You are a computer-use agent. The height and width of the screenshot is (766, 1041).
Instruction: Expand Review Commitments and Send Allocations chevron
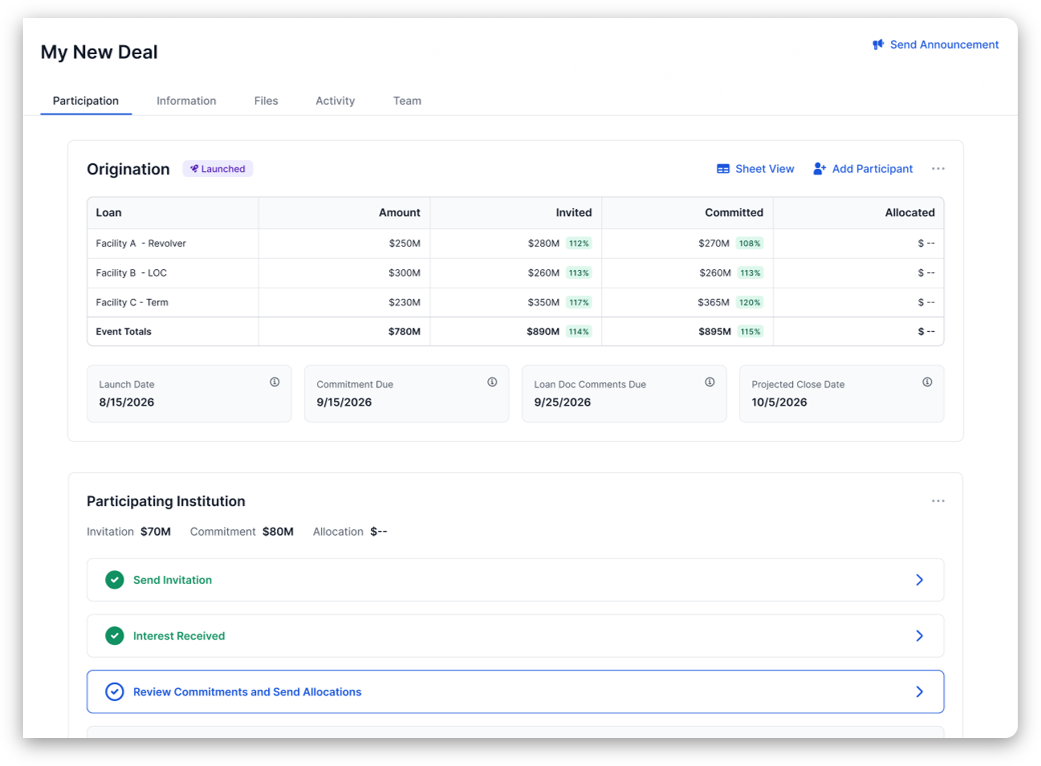point(920,692)
